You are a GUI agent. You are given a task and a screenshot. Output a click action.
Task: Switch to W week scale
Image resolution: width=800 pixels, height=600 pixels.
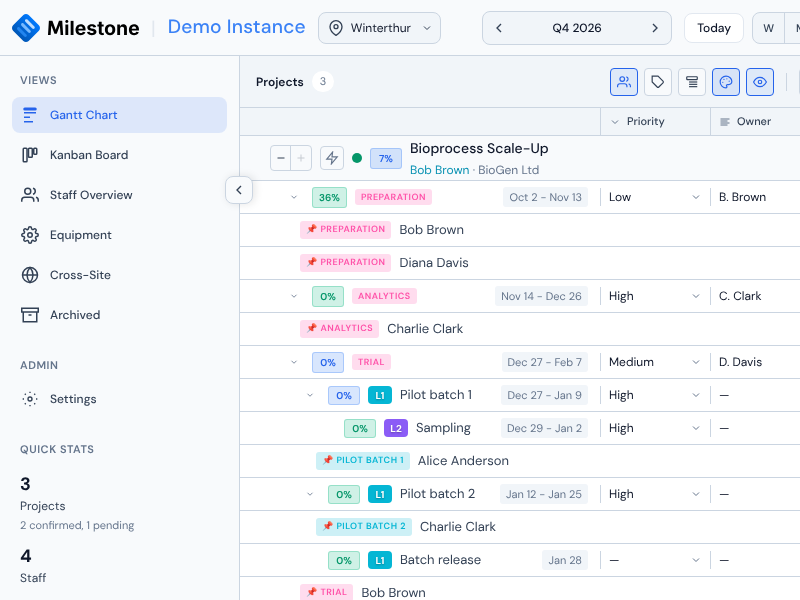[768, 28]
